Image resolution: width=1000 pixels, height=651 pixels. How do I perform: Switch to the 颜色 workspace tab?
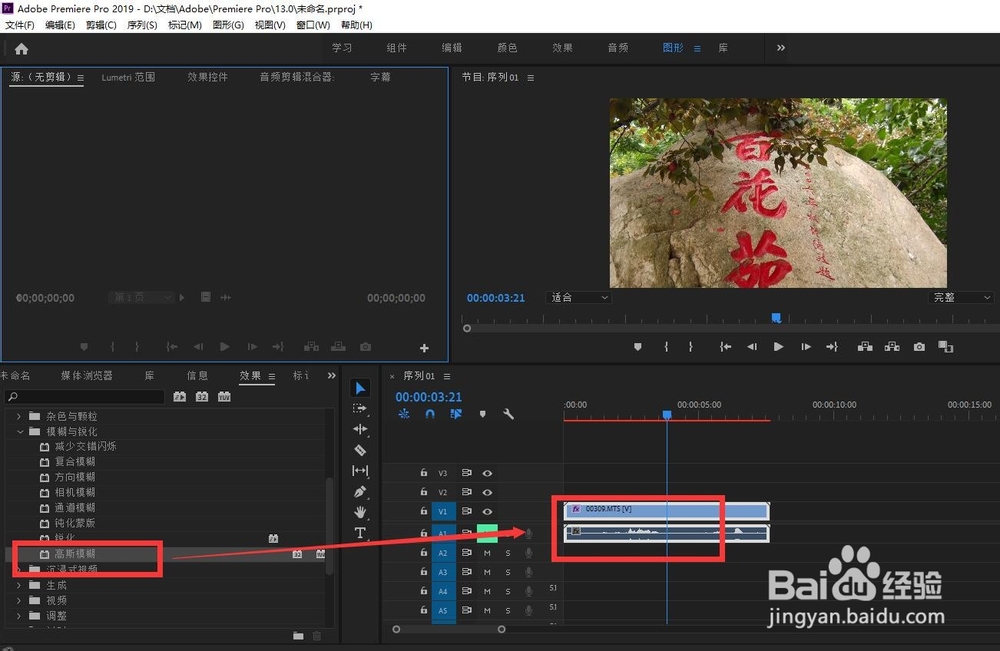506,46
